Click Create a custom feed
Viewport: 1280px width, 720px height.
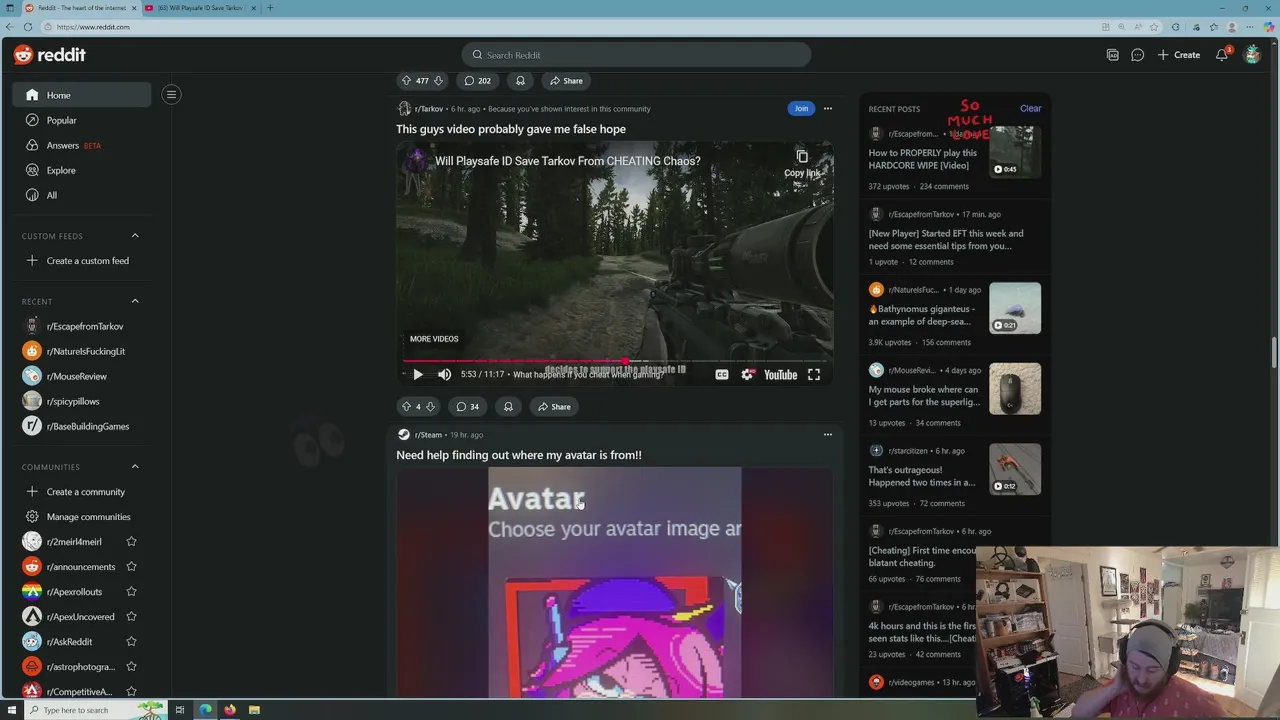(x=82, y=261)
